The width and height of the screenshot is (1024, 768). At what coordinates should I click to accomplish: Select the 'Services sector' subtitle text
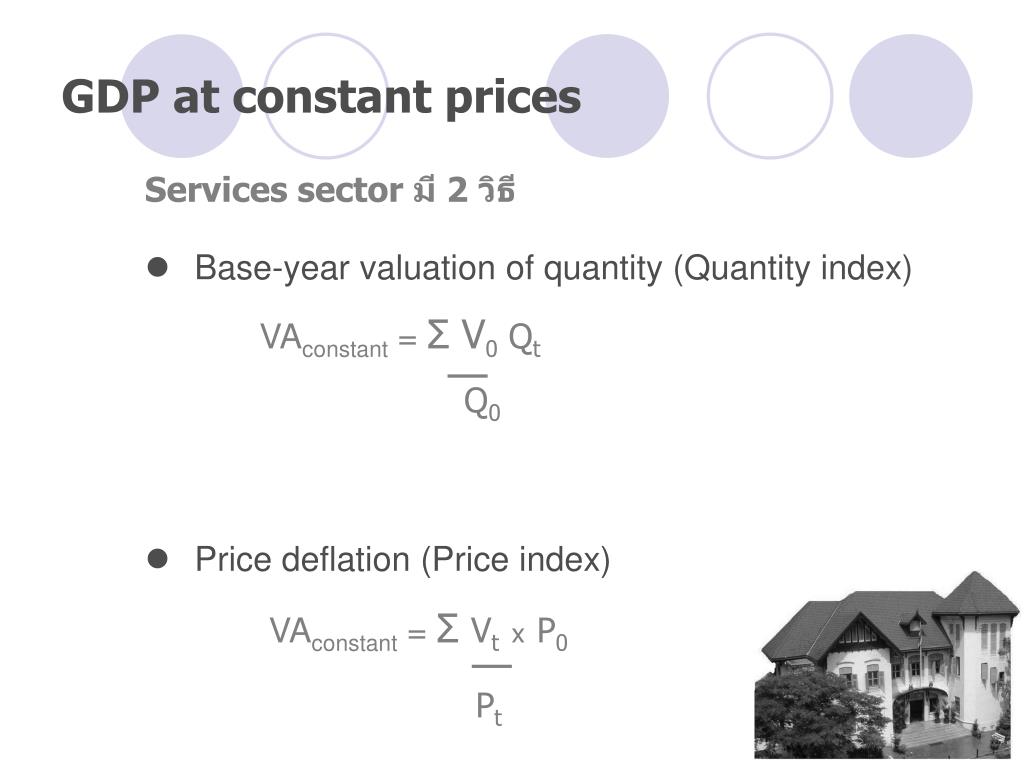[x=274, y=190]
